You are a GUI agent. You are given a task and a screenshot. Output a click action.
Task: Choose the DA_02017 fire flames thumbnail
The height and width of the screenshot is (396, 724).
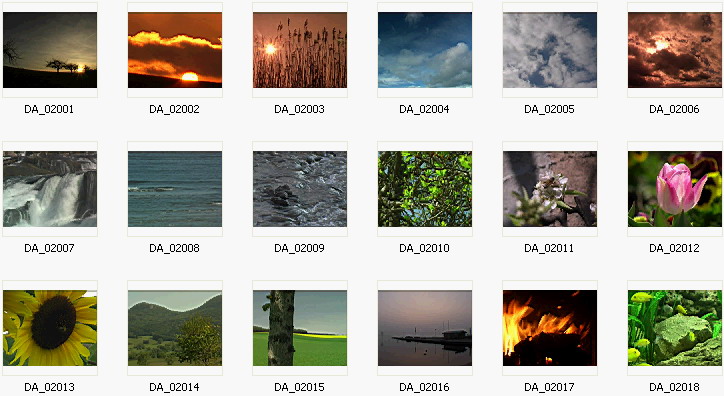[x=550, y=328]
